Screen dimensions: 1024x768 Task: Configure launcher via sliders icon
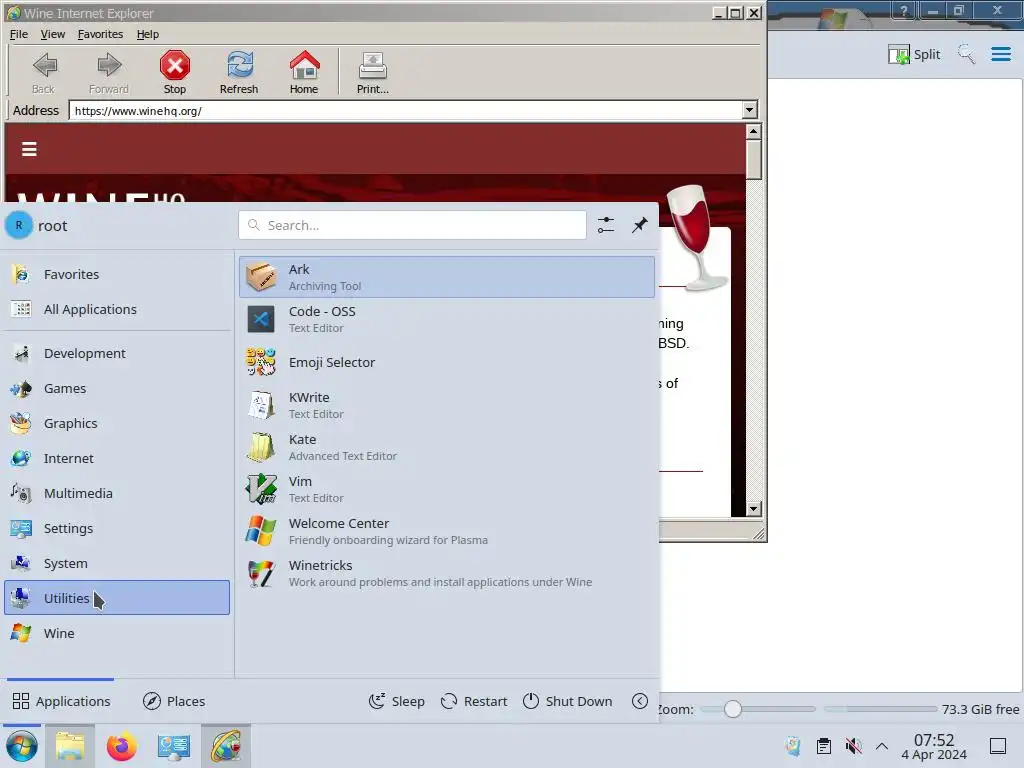click(606, 225)
